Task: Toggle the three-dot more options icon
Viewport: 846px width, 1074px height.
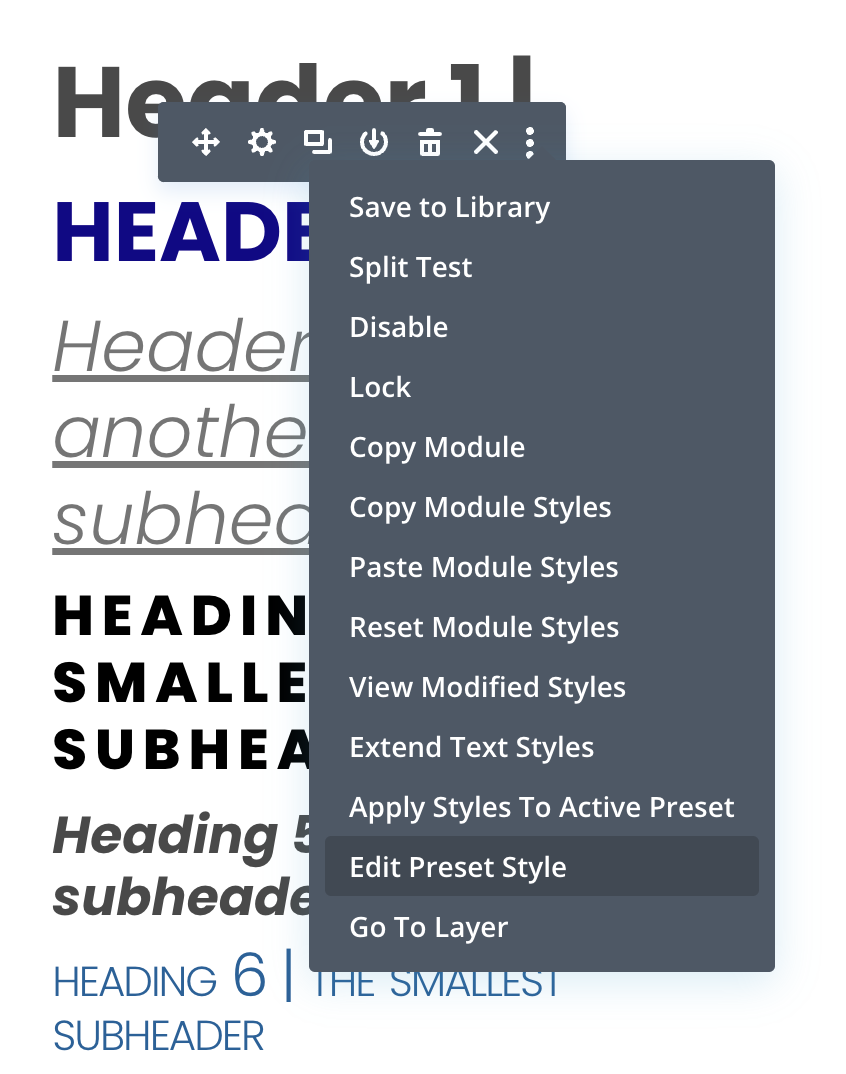Action: [530, 143]
